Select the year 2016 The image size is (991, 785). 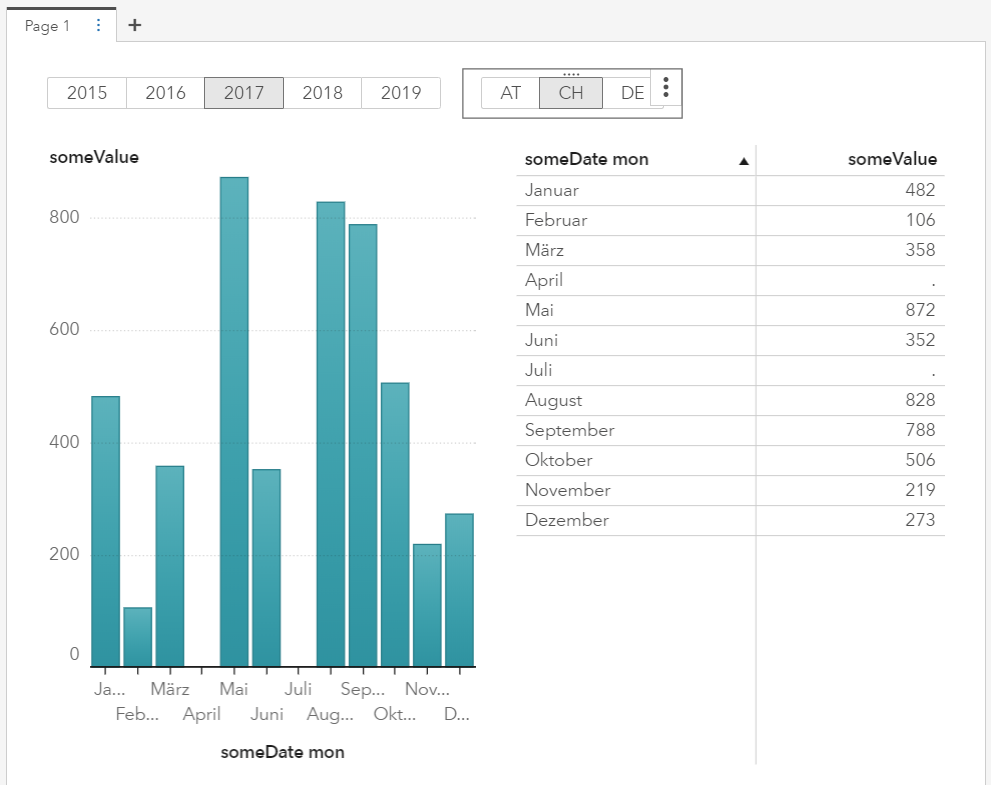pyautogui.click(x=164, y=93)
